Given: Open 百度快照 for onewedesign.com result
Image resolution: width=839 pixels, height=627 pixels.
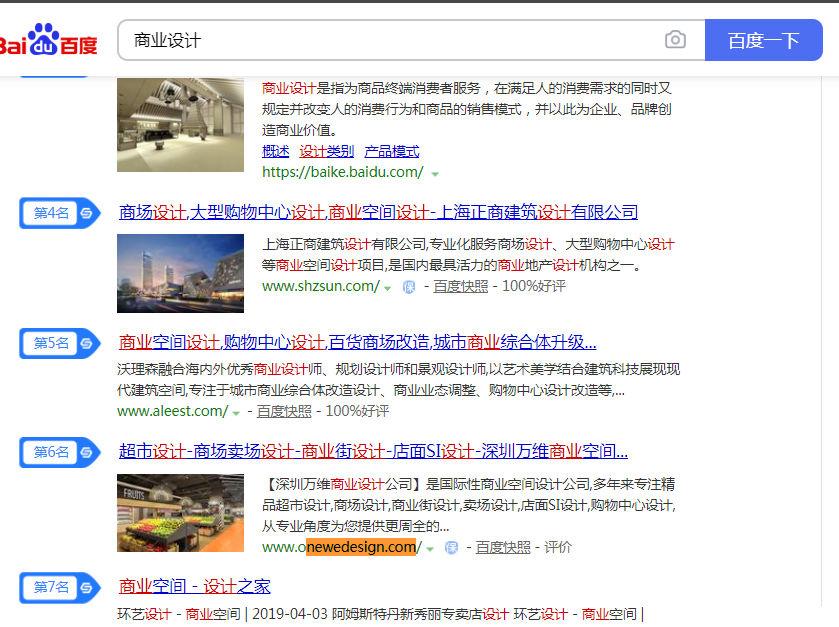Looking at the screenshot, I should point(503,547).
